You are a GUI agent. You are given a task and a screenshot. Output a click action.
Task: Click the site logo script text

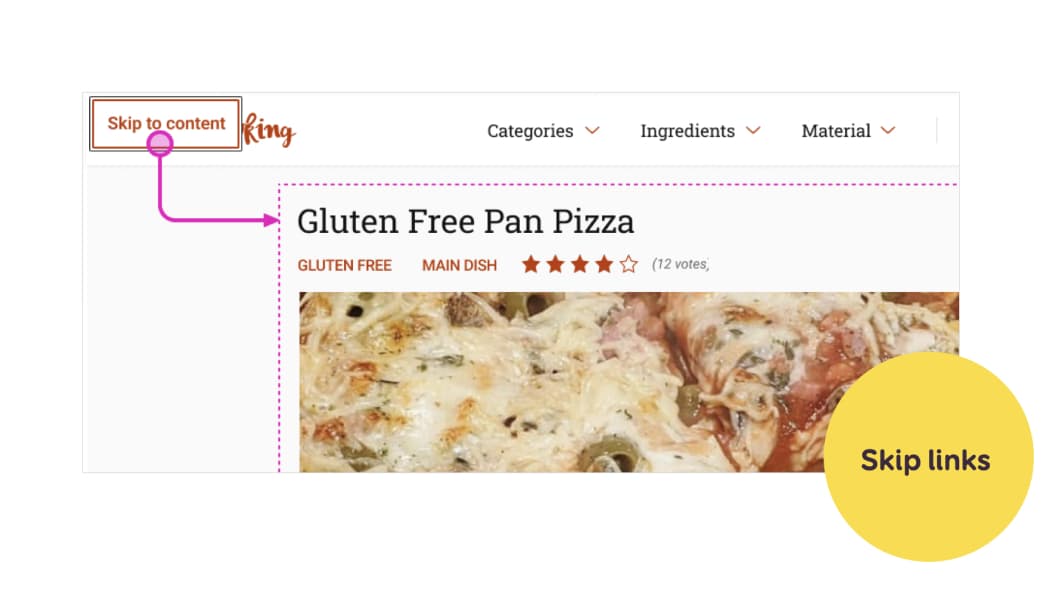[269, 130]
